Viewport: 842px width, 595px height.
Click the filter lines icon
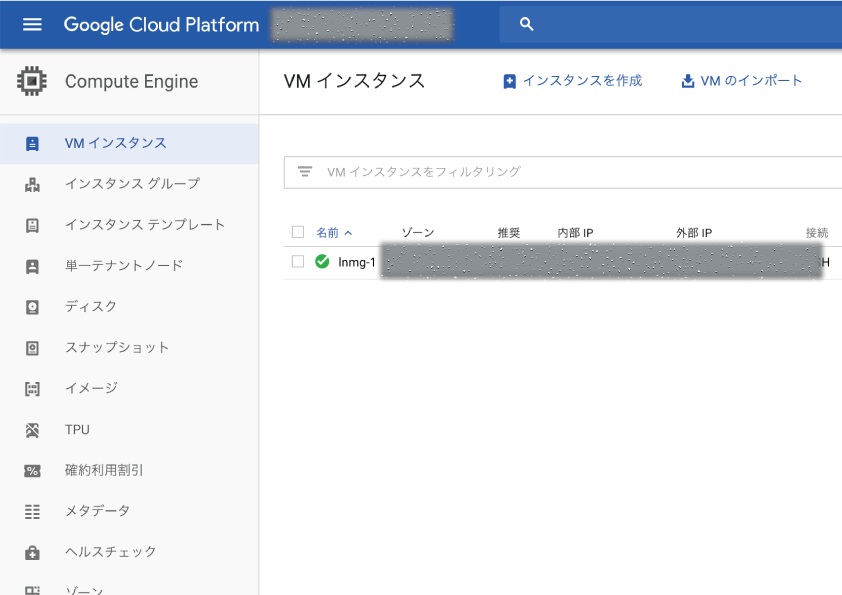(x=305, y=172)
